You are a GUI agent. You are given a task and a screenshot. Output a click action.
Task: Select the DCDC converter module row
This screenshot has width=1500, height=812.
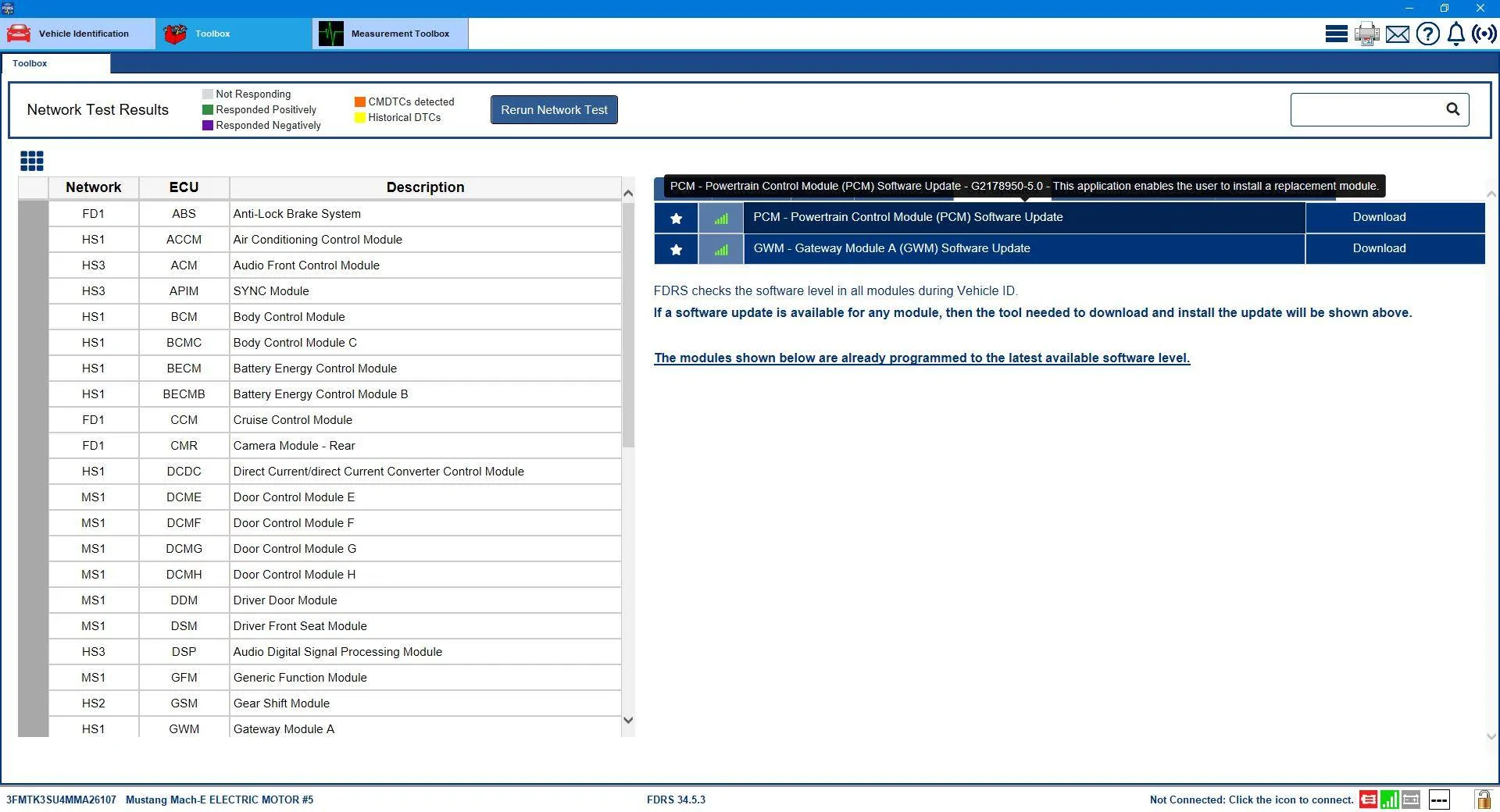coord(334,472)
